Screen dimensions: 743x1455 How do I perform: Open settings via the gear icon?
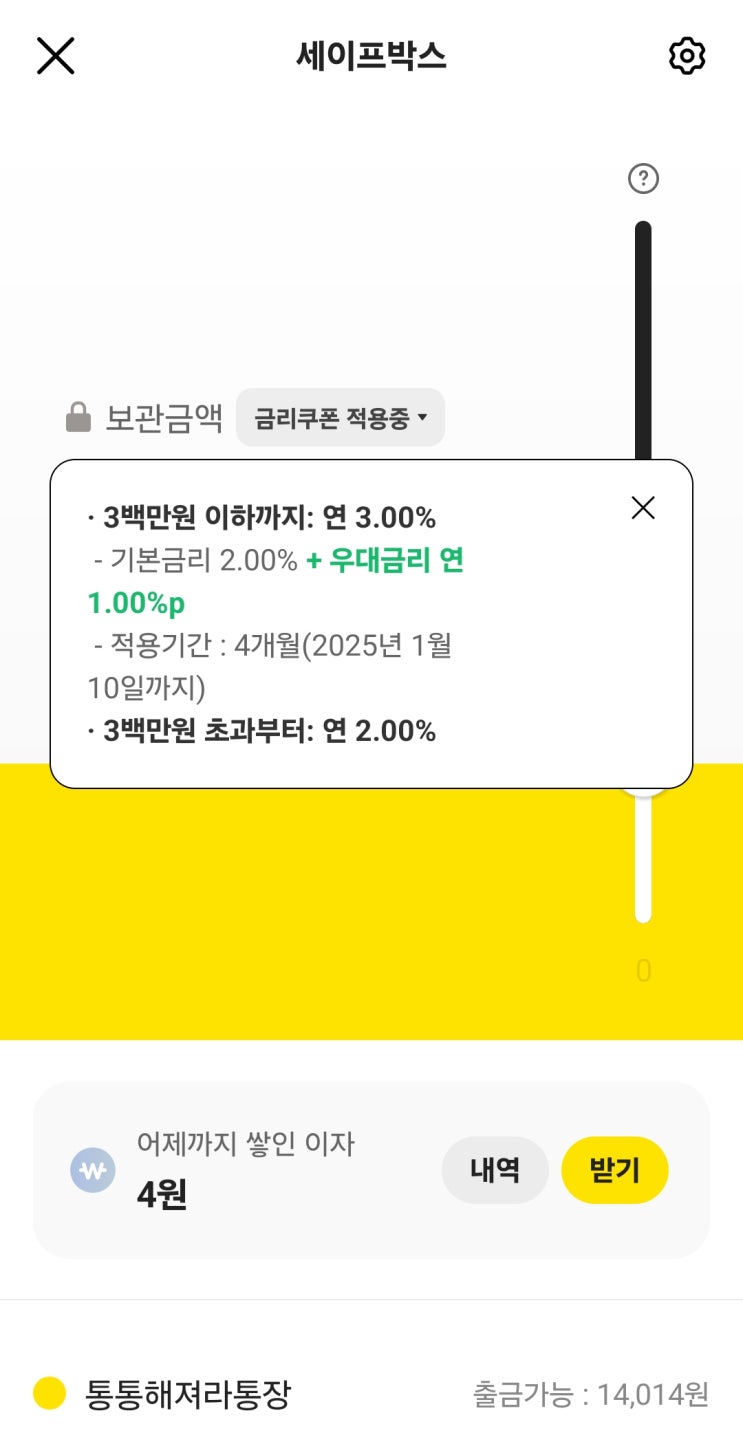click(x=686, y=56)
